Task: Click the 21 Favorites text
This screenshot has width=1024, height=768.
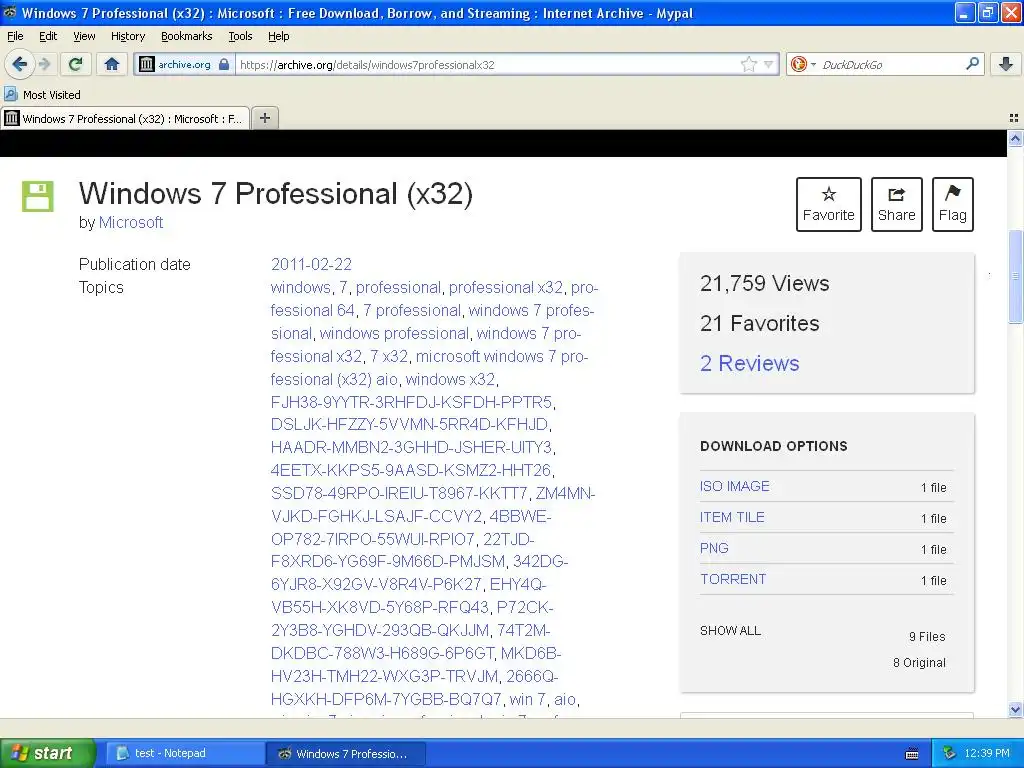Action: 760,323
